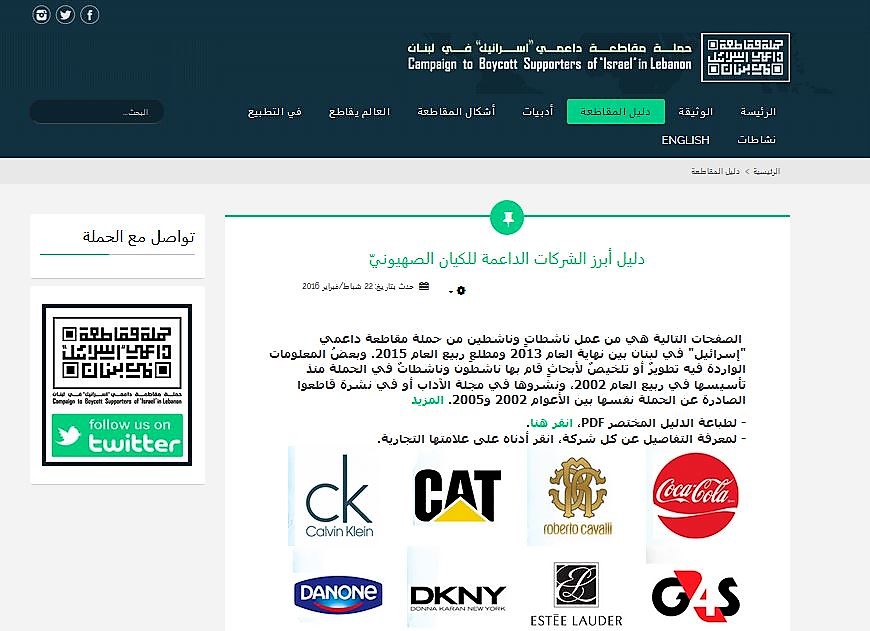Screen dimensions: 870x631
Task: Open the Roberto Cavalli logo
Action: click(x=578, y=496)
